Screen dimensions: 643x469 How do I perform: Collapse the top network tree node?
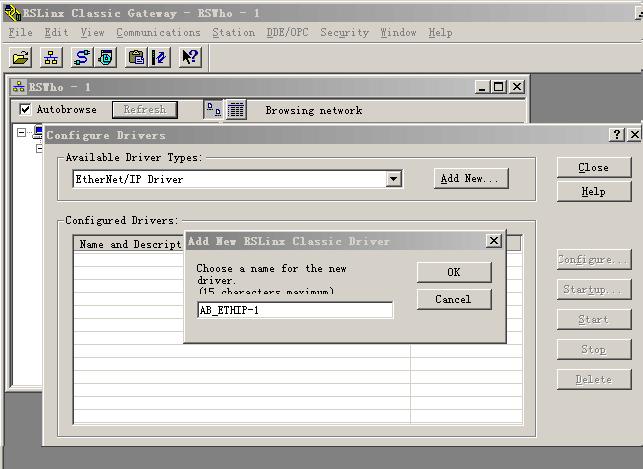coord(21,132)
